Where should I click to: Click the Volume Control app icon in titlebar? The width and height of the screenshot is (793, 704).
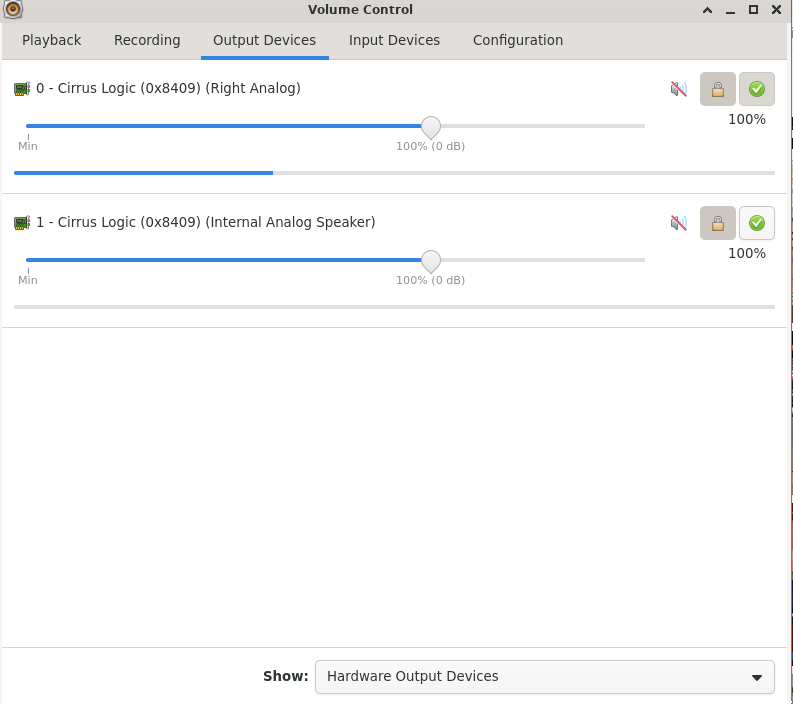tap(13, 9)
